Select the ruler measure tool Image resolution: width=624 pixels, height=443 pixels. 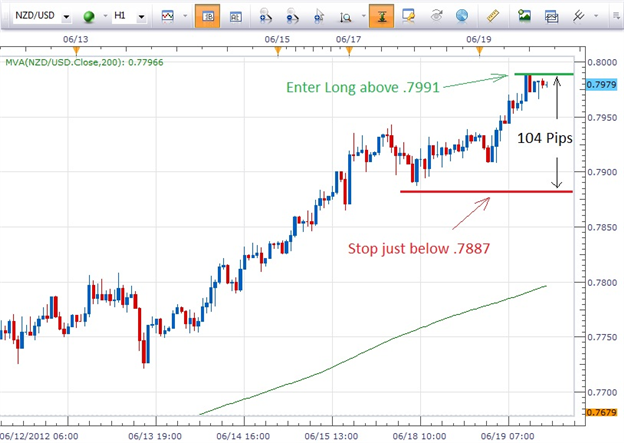click(493, 16)
